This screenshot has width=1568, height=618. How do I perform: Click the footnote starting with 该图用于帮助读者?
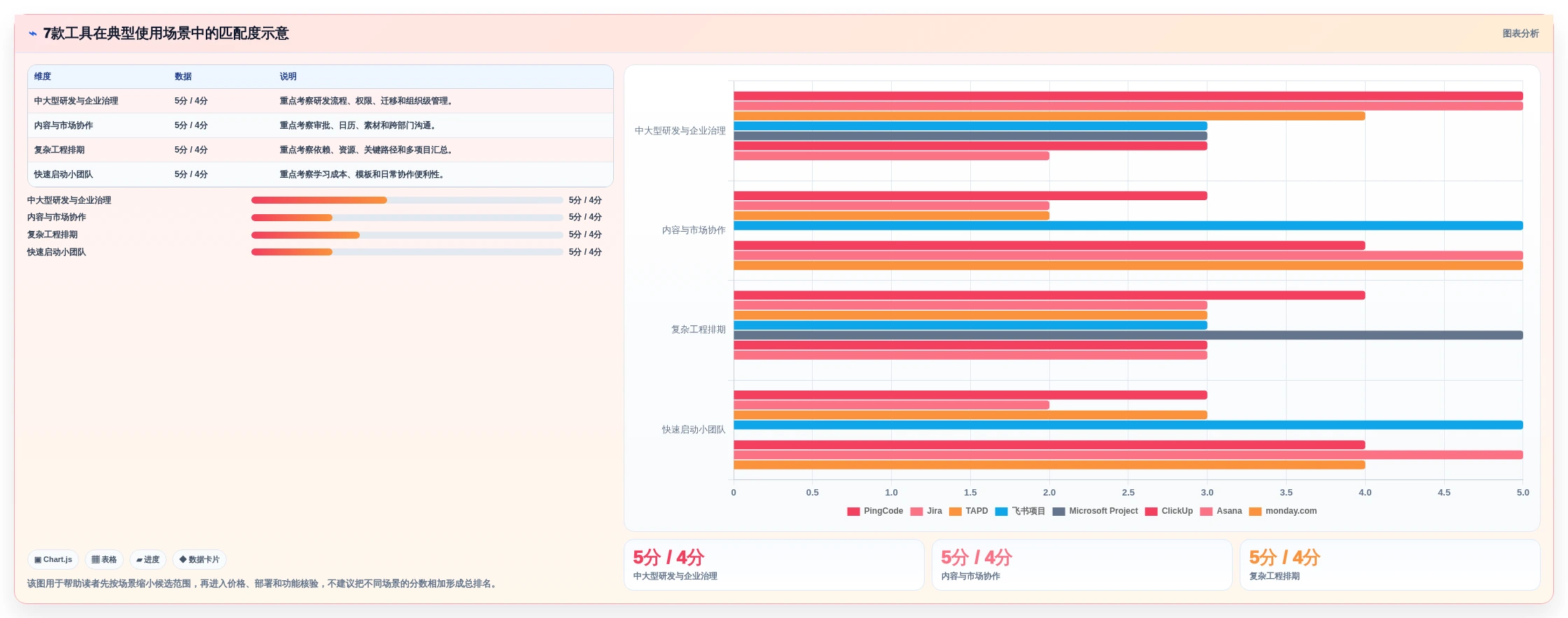(x=264, y=584)
